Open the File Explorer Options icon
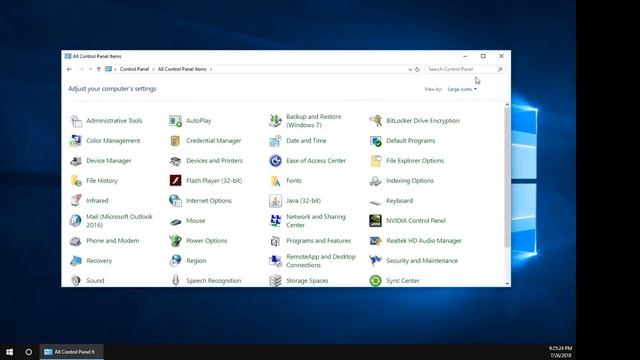 click(376, 161)
